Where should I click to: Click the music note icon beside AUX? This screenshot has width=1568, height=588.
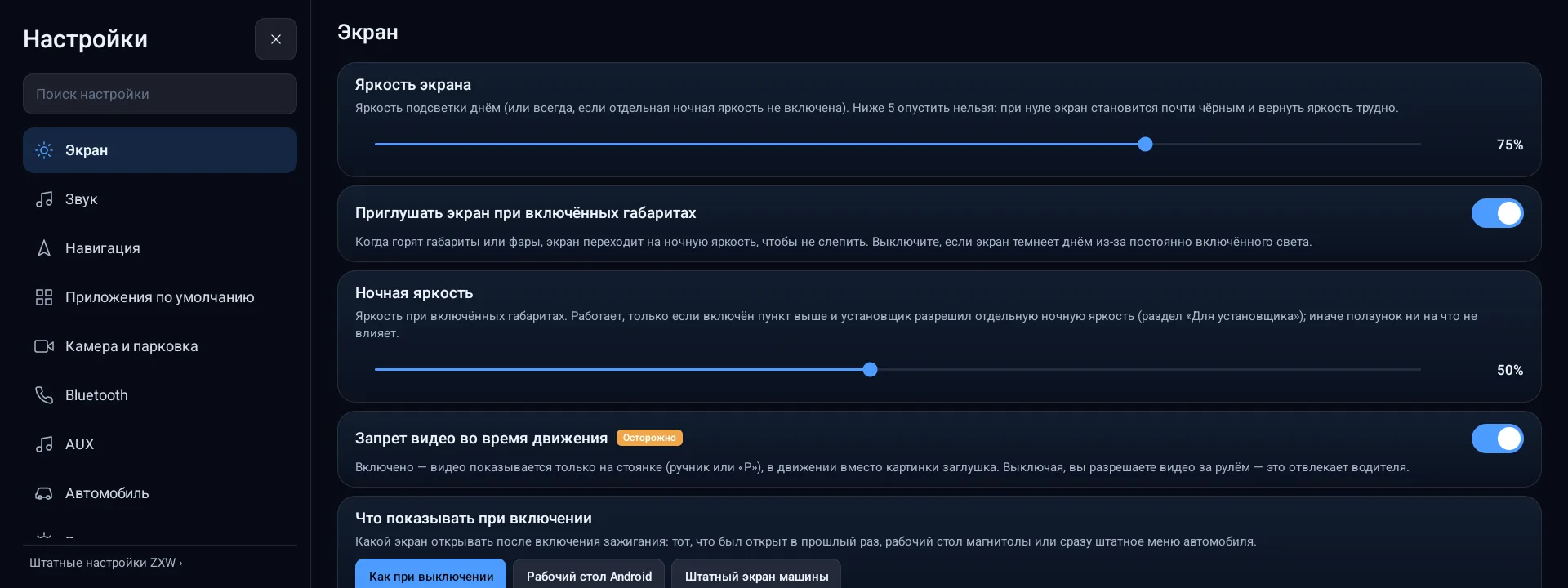pyautogui.click(x=44, y=444)
